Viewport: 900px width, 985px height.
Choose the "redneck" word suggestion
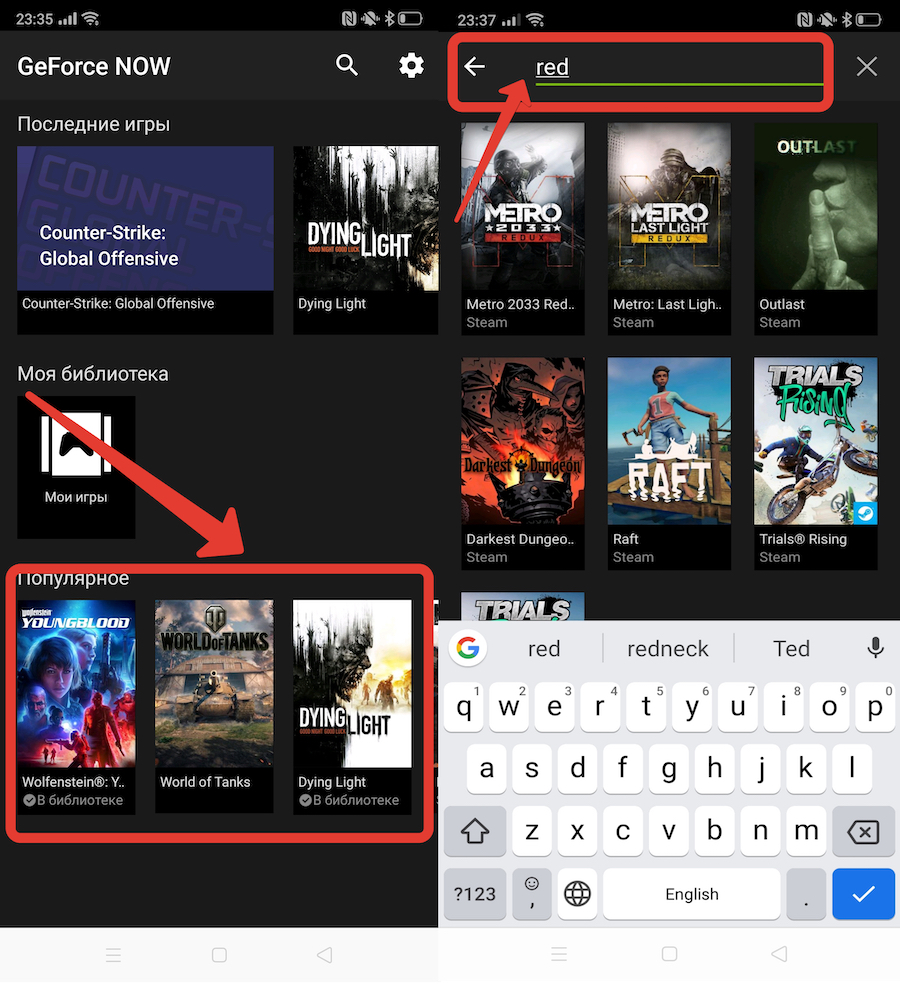point(668,649)
